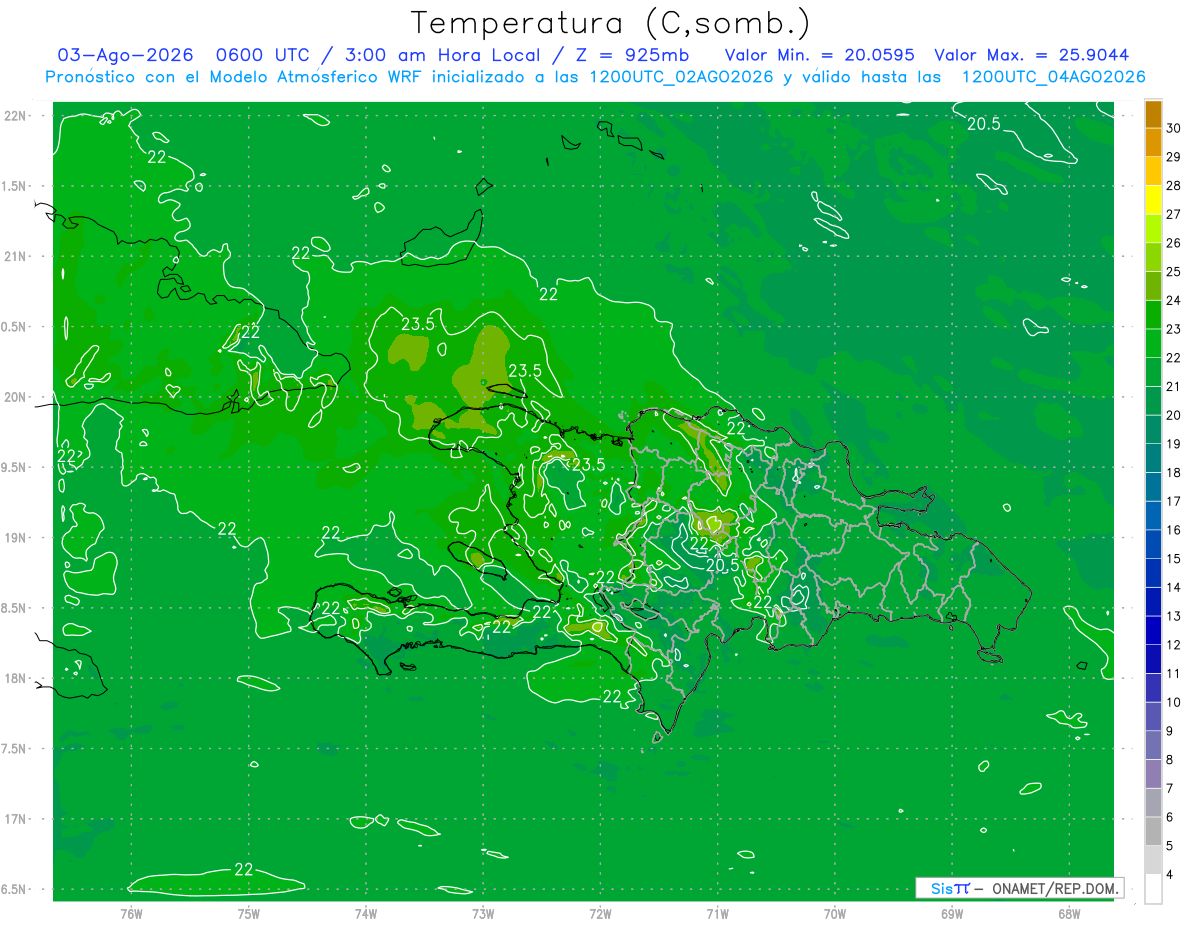
Task: Click the "20N" latitude axis label
Action: pyautogui.click(x=15, y=397)
